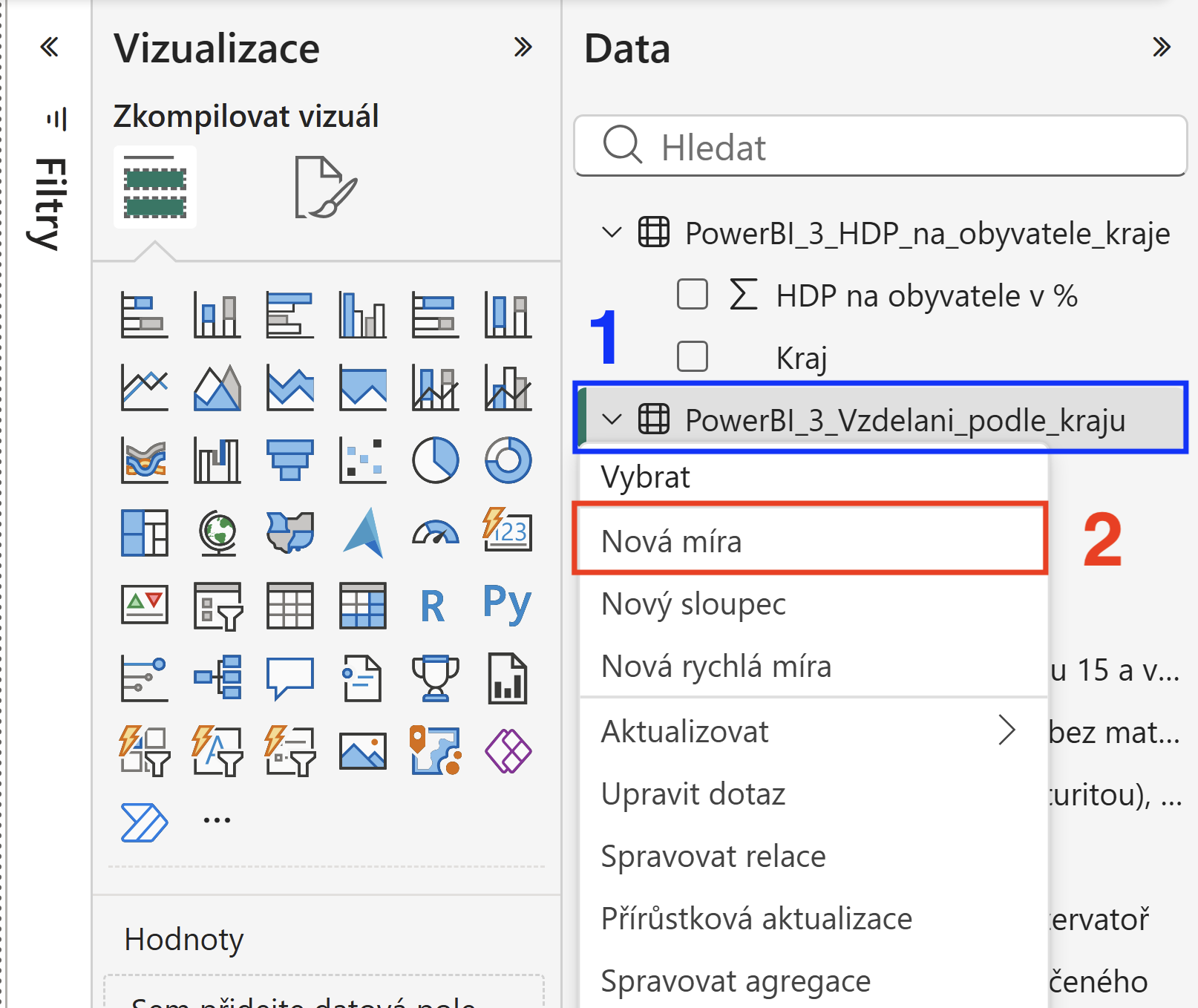This screenshot has width=1198, height=1008.
Task: Collapse the PowerBI_3_Vzdelani_podle_kraju table
Action: 612,419
